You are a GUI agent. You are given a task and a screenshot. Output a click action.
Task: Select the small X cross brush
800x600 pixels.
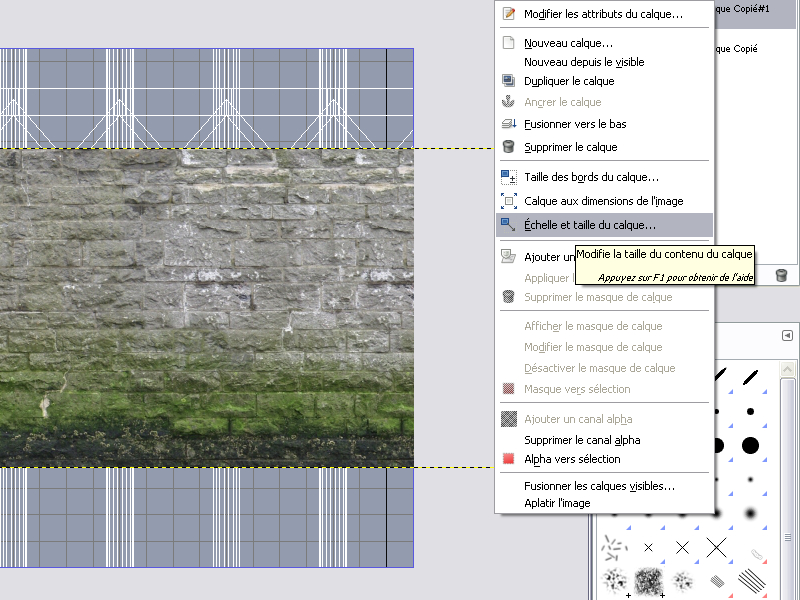click(x=648, y=547)
